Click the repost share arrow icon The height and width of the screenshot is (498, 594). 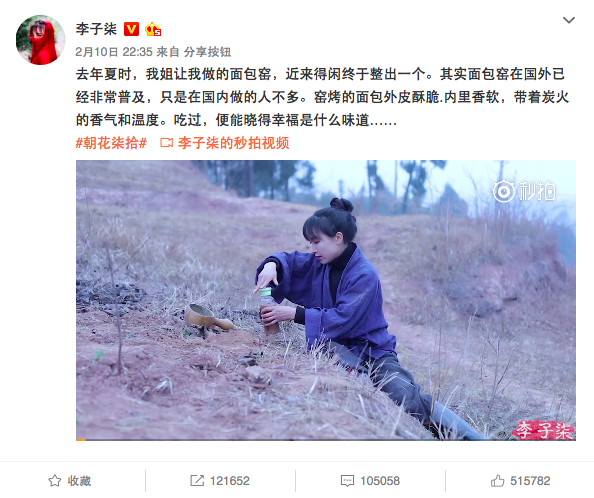point(197,481)
